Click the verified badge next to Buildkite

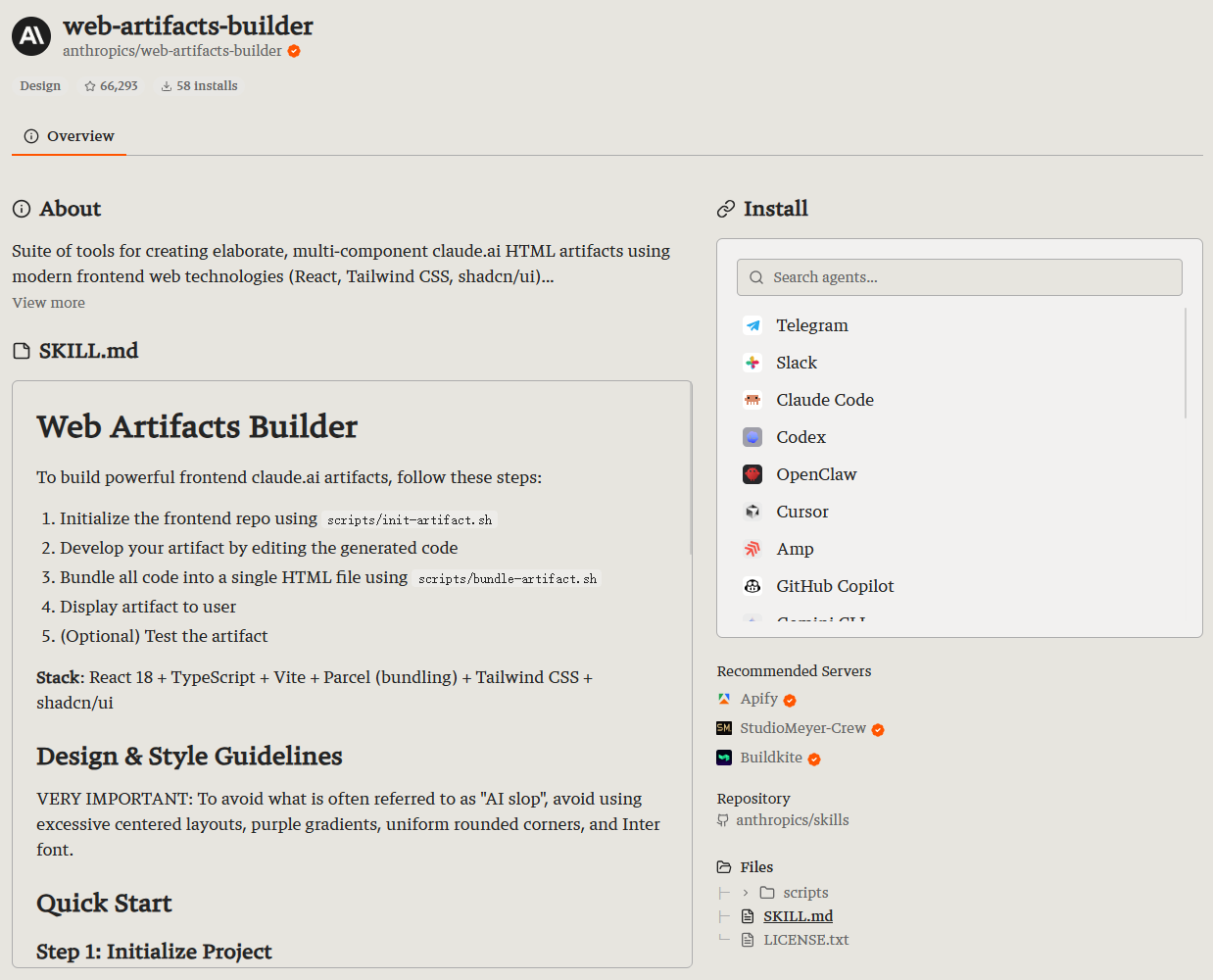(x=814, y=759)
